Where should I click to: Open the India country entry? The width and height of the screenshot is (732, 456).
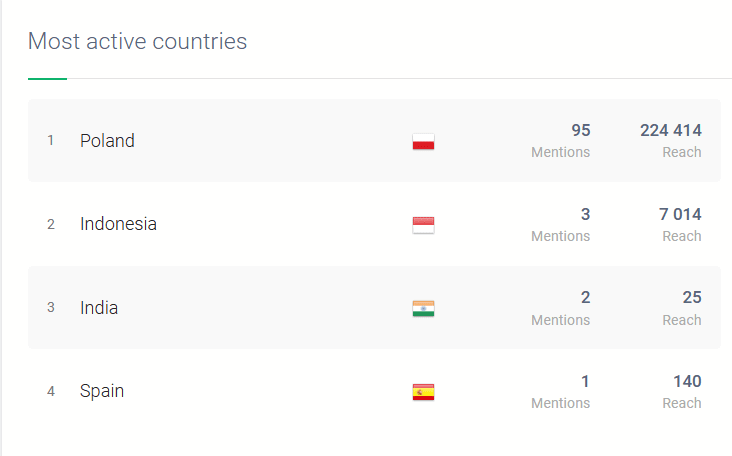99,308
